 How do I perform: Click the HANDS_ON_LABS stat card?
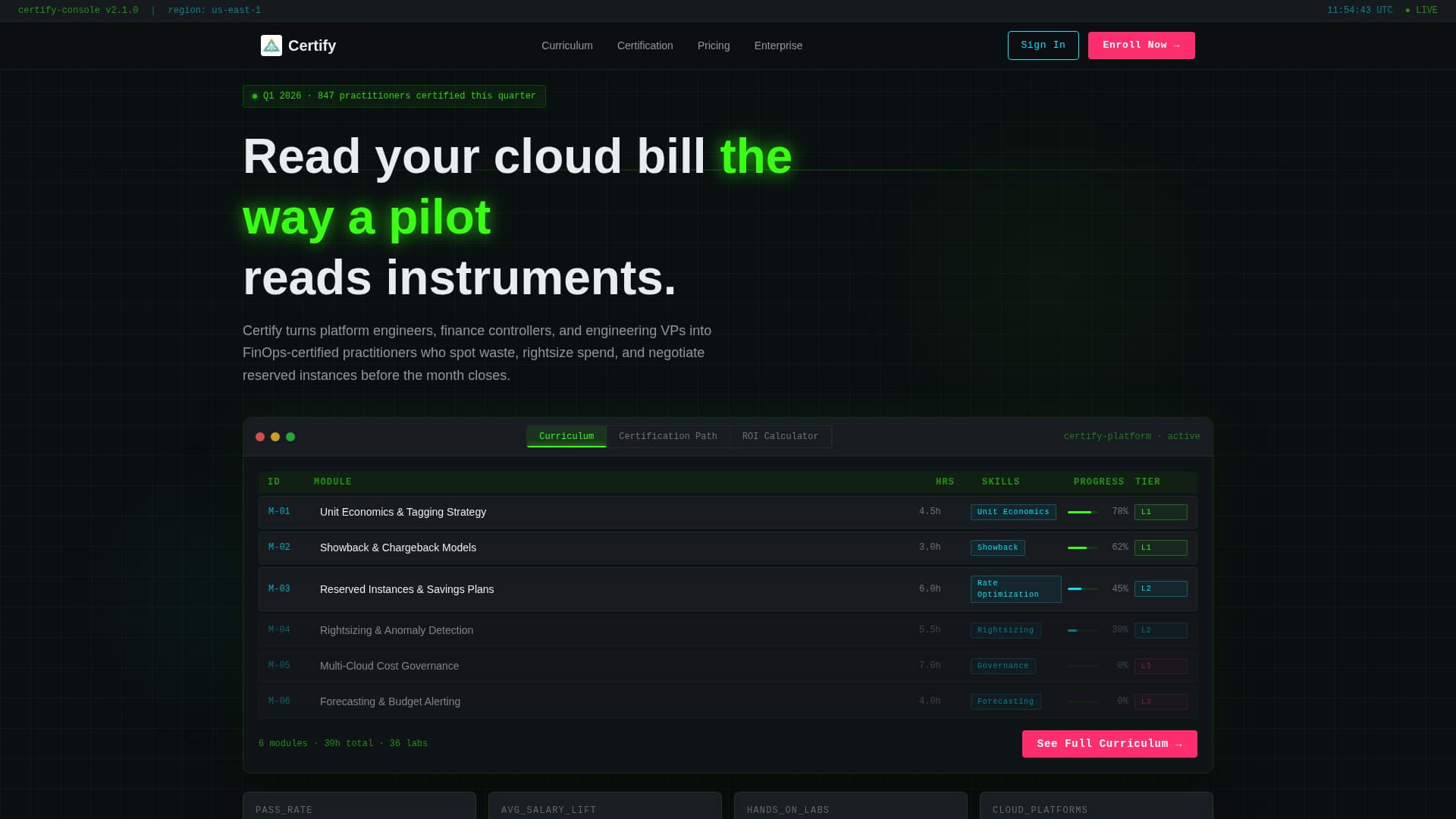(x=851, y=806)
